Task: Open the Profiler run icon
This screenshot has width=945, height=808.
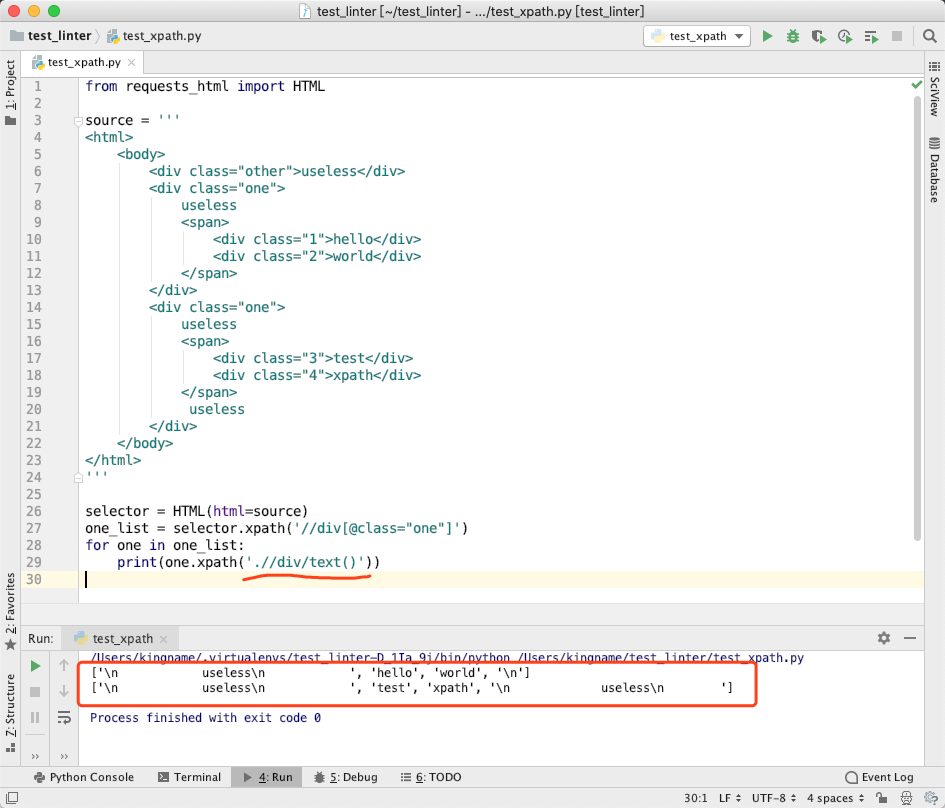Action: tap(843, 35)
